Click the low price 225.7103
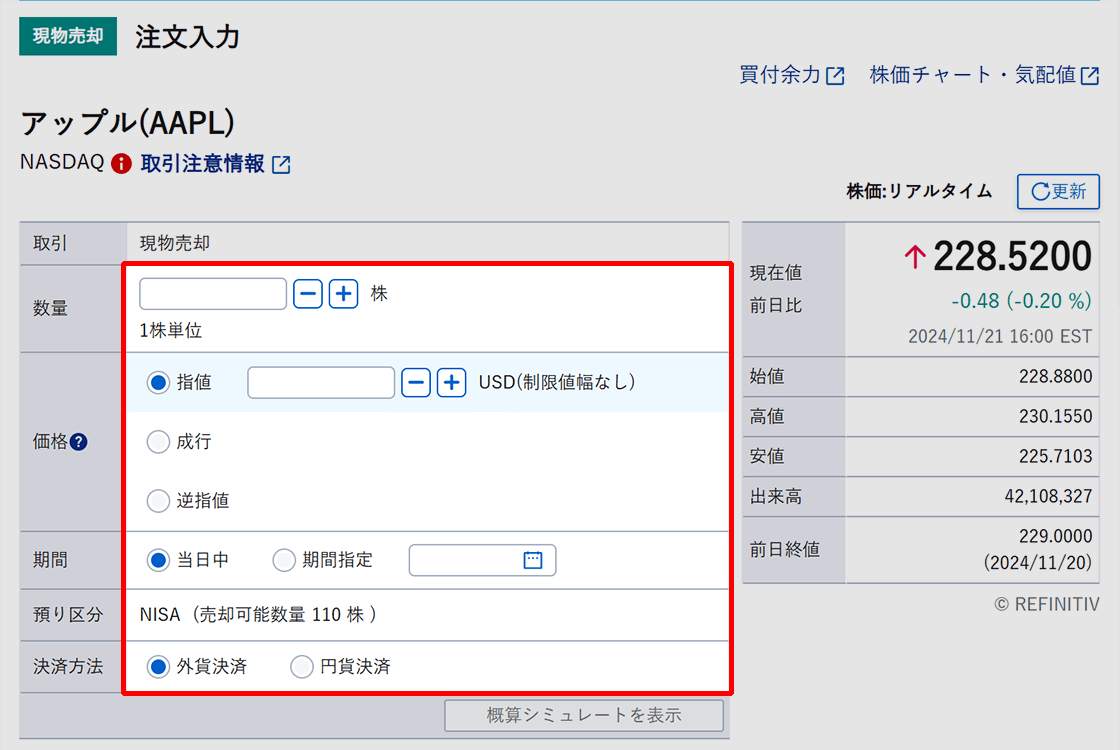The image size is (1120, 750). [x=1055, y=456]
